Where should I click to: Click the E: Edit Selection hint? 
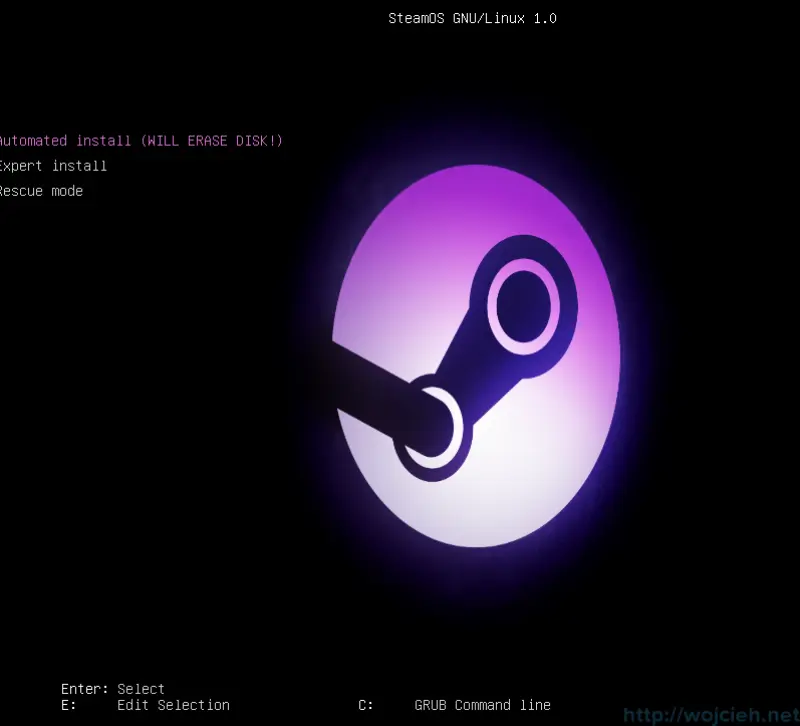tap(146, 705)
